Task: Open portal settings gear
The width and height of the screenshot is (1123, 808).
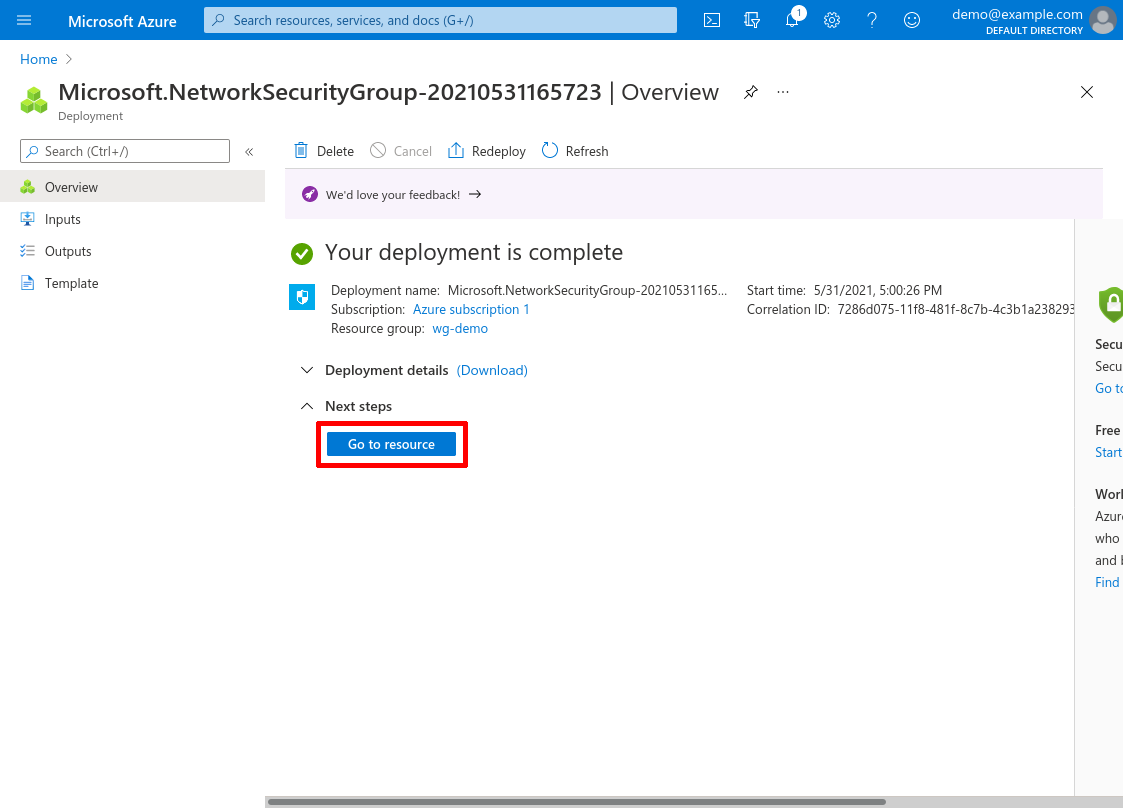Action: click(832, 20)
